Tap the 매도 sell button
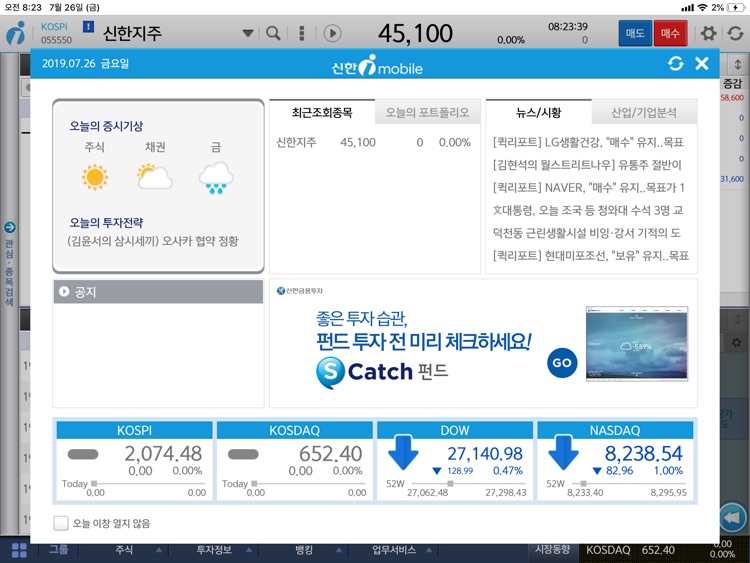This screenshot has width=750, height=563. click(635, 33)
